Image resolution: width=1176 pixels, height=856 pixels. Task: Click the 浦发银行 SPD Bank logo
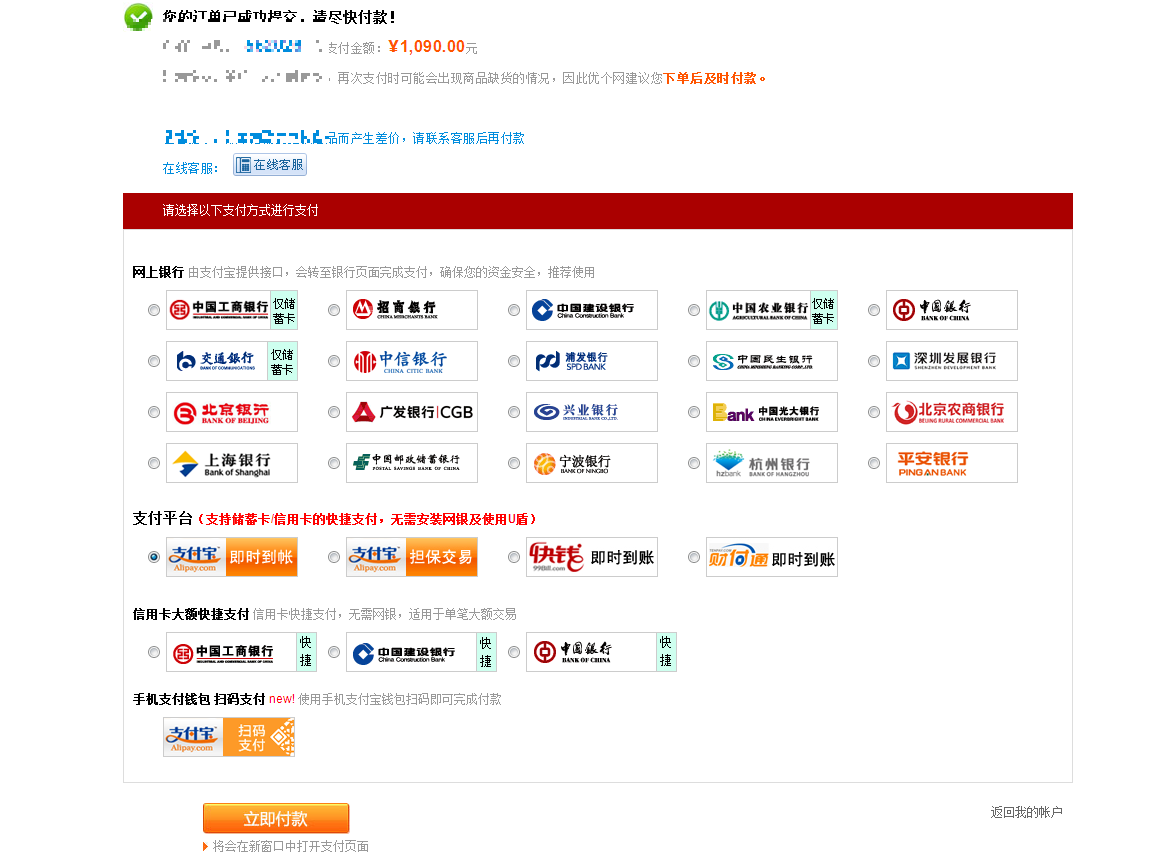coord(592,361)
